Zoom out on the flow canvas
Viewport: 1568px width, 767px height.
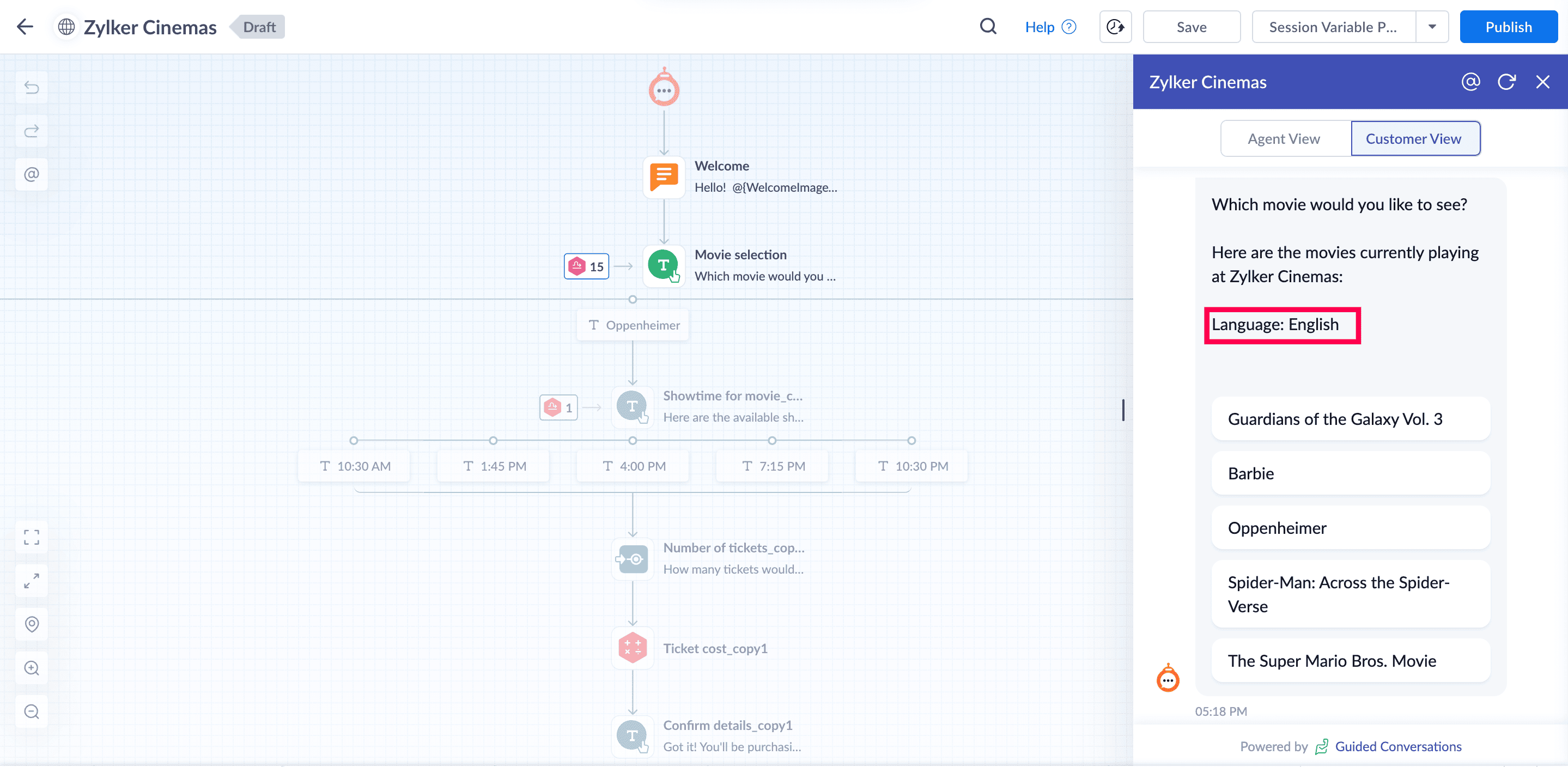tap(32, 711)
